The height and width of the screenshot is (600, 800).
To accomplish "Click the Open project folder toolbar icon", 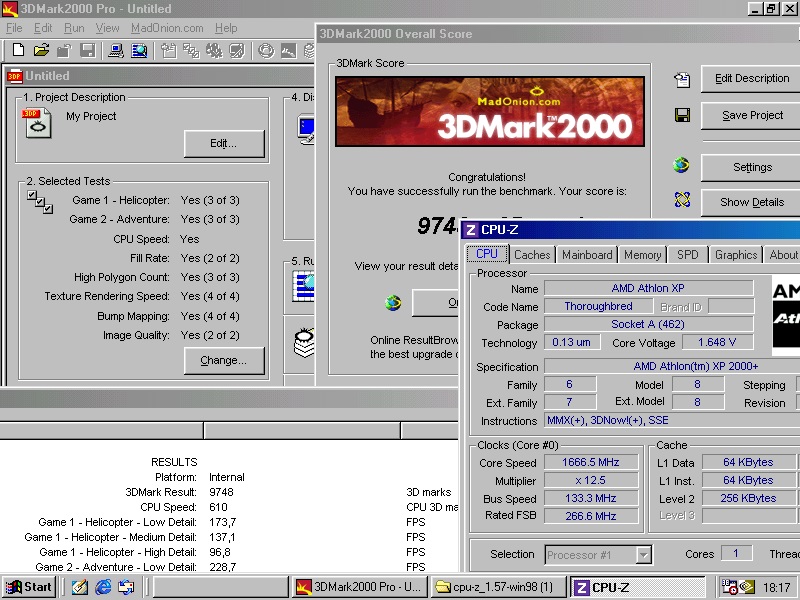I will click(41, 50).
